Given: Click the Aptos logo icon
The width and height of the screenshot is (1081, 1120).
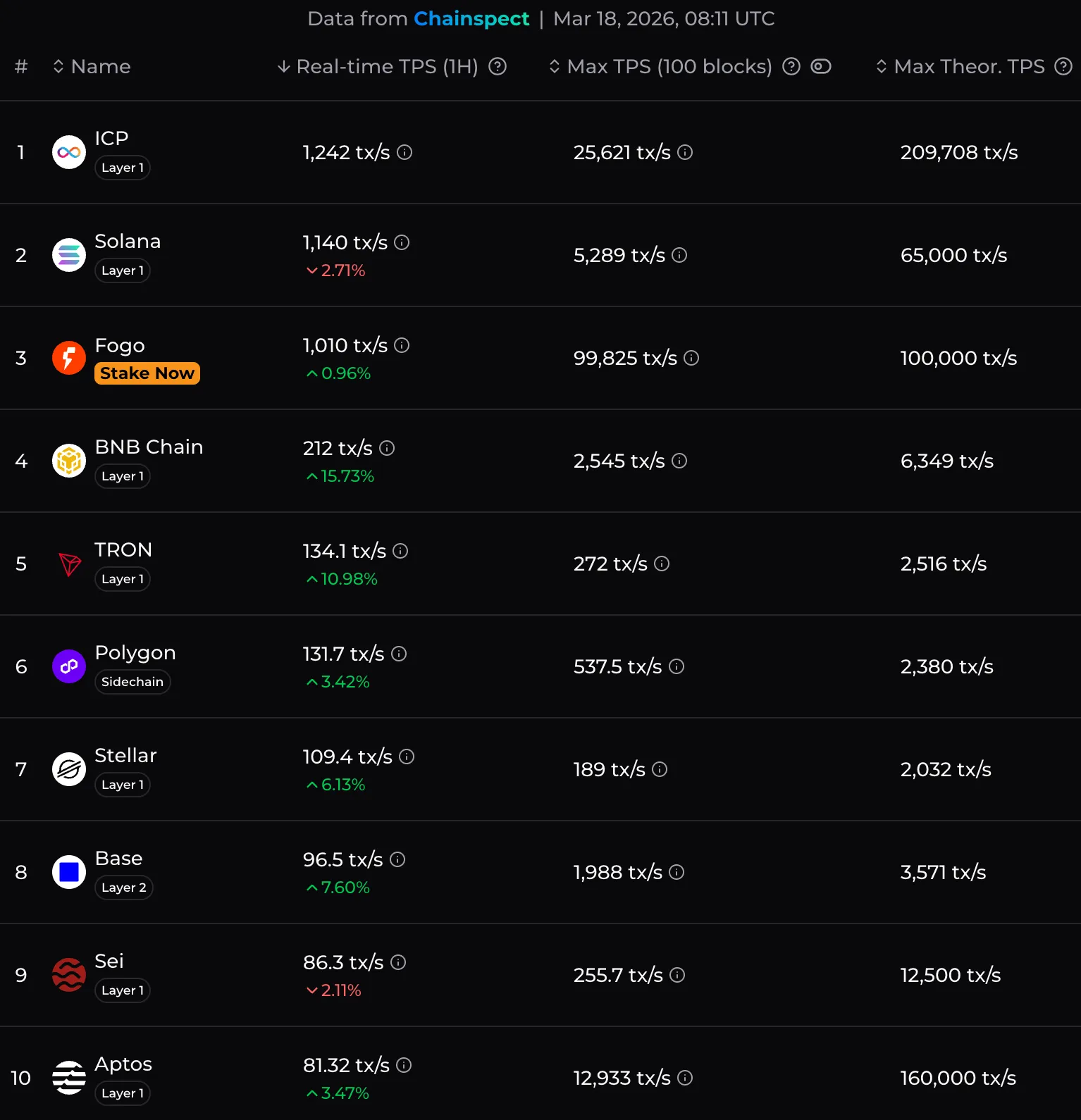Looking at the screenshot, I should [x=69, y=1078].
